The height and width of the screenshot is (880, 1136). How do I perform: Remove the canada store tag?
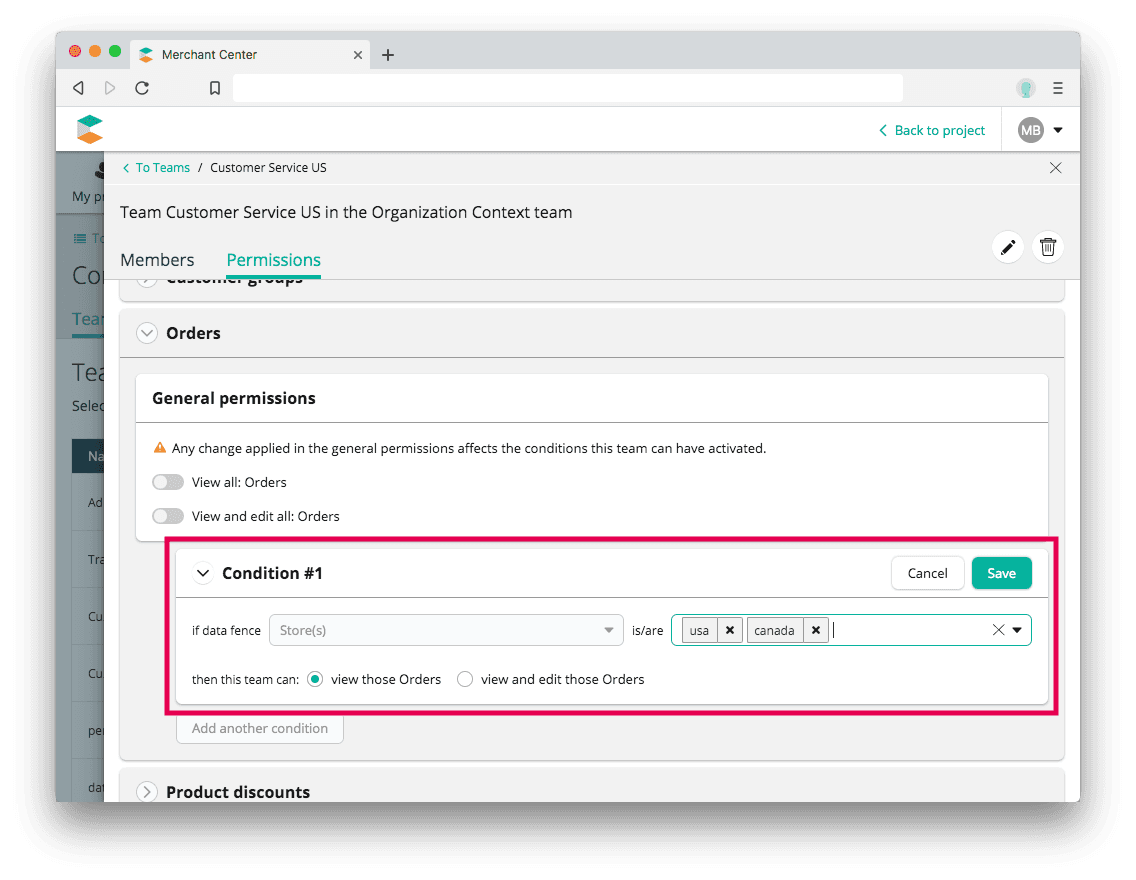coord(816,630)
